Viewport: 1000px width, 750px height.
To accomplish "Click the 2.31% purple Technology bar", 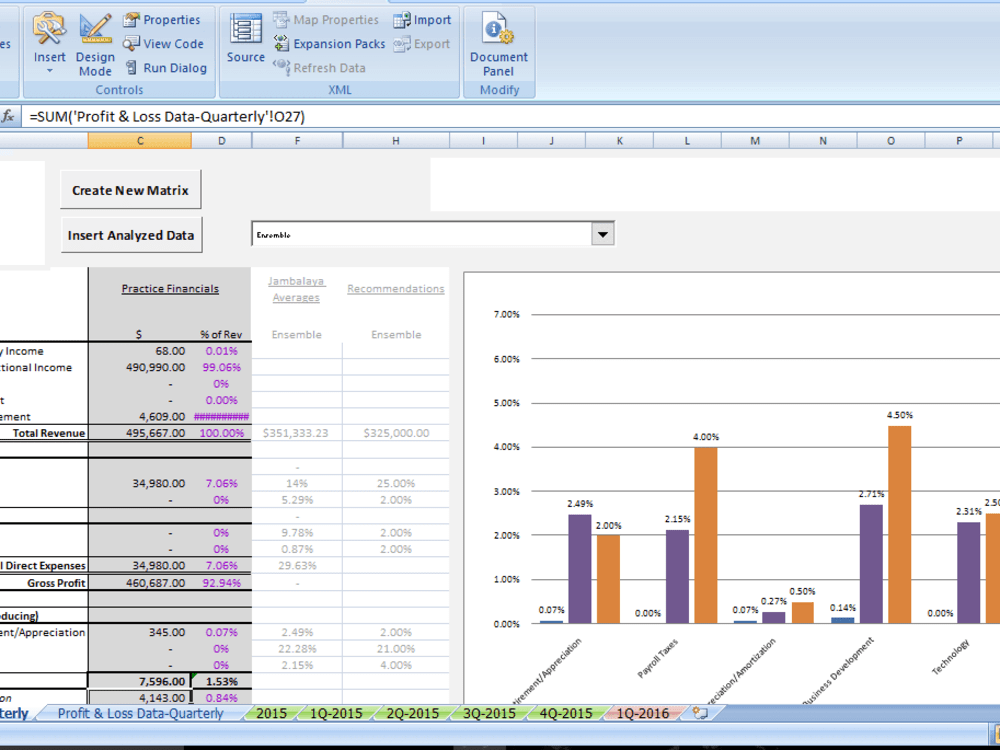I will coord(968,573).
